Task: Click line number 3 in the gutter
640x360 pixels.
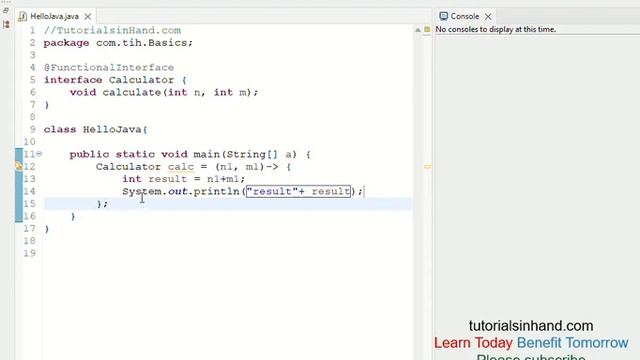Action: pyautogui.click(x=33, y=55)
